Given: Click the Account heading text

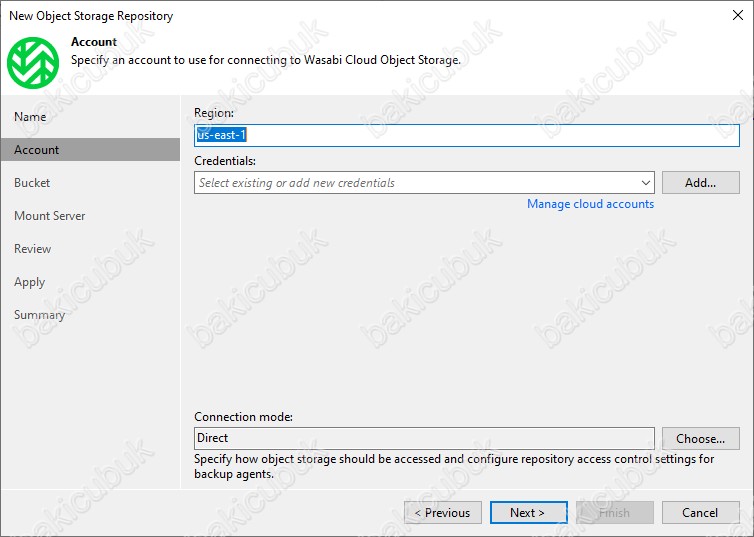Looking at the screenshot, I should pos(94,42).
